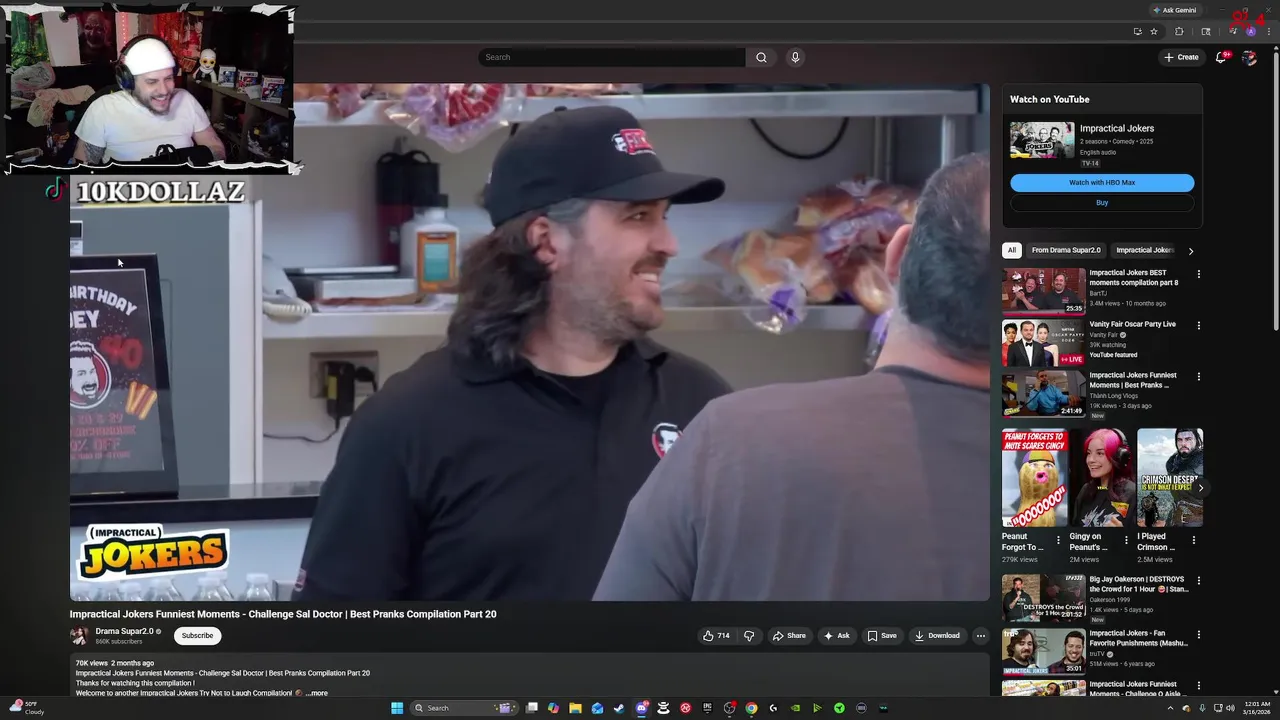Open Chrome three-dot menu

[x=1269, y=31]
